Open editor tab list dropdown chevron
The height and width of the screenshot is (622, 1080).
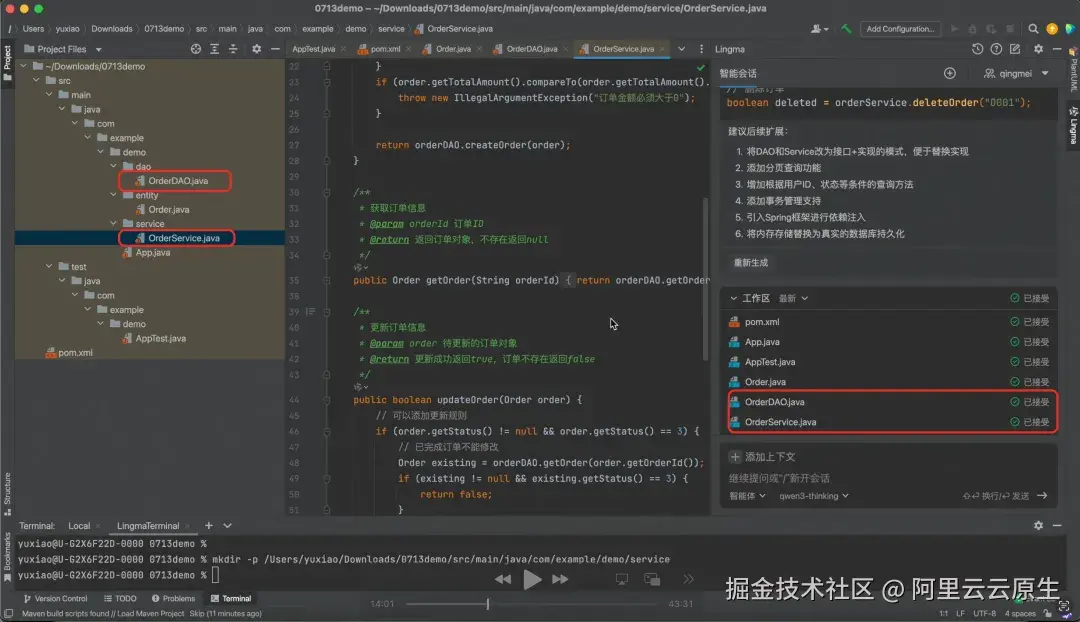[681, 49]
